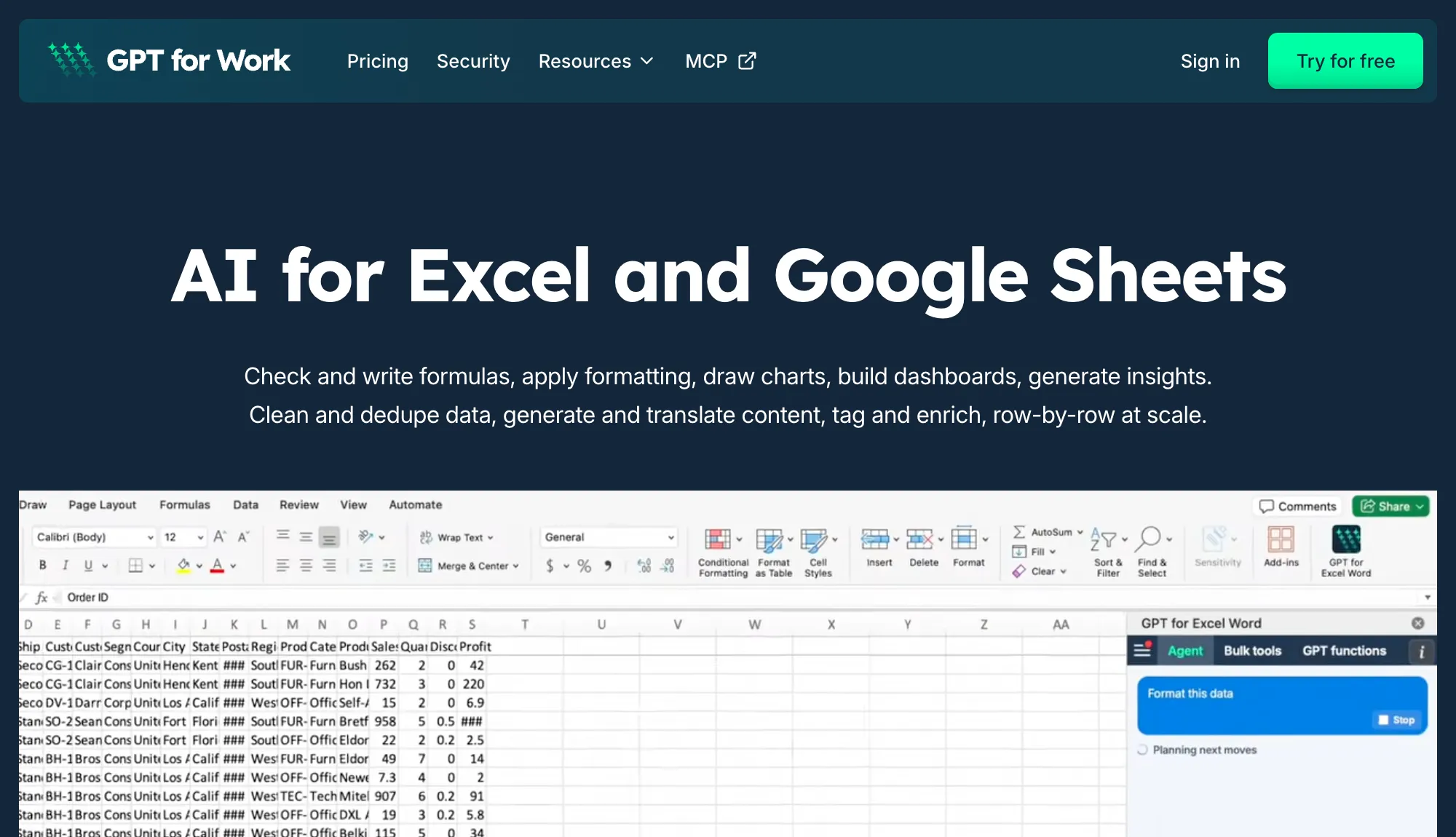Apply the red font color
The image size is (1456, 837).
click(x=217, y=565)
